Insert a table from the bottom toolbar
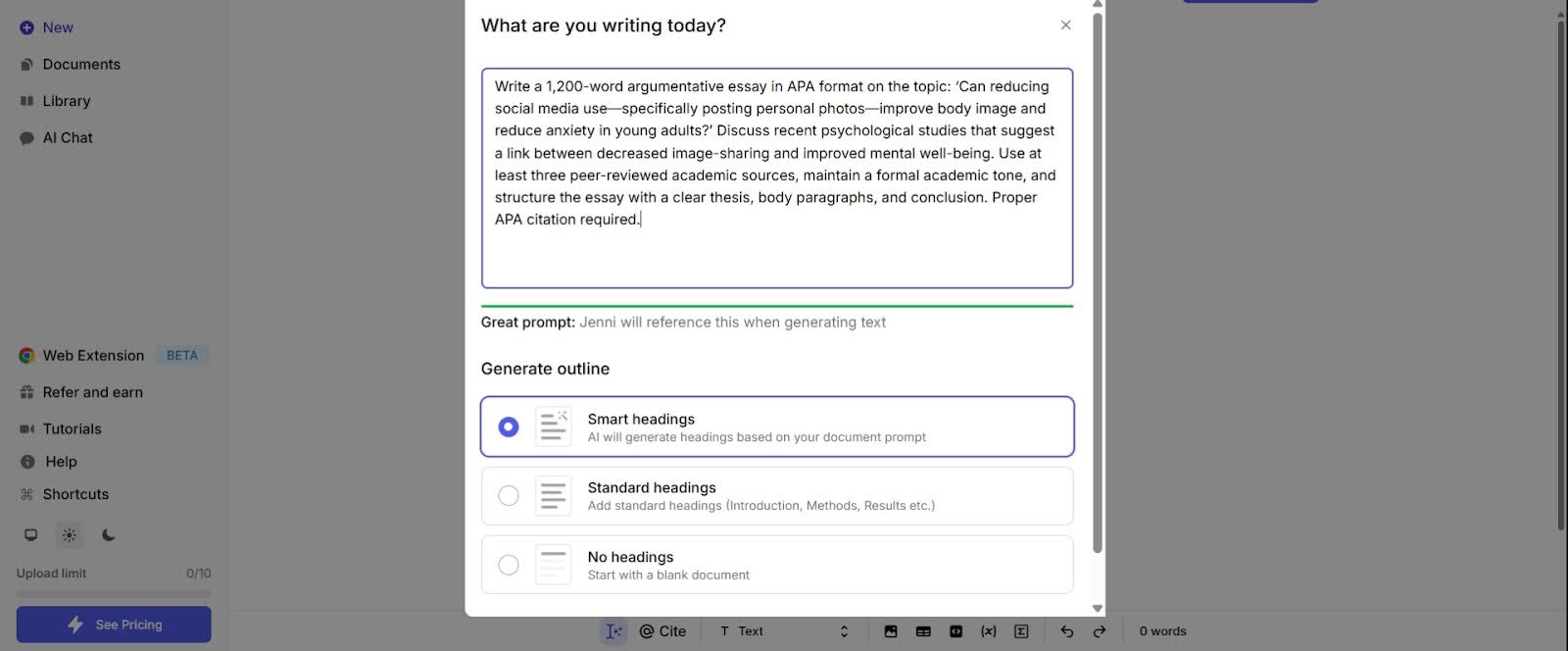Image resolution: width=1568 pixels, height=651 pixels. pos(923,631)
